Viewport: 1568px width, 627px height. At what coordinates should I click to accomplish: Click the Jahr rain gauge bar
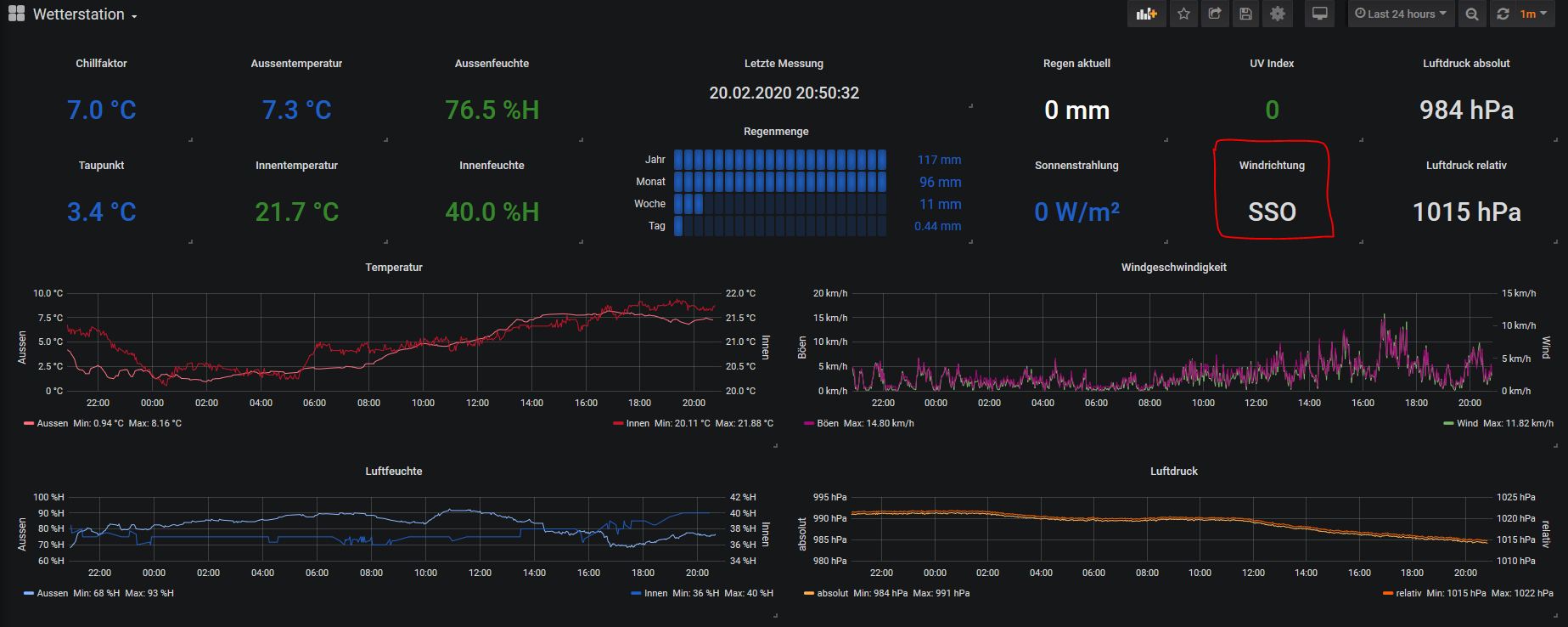(x=780, y=160)
